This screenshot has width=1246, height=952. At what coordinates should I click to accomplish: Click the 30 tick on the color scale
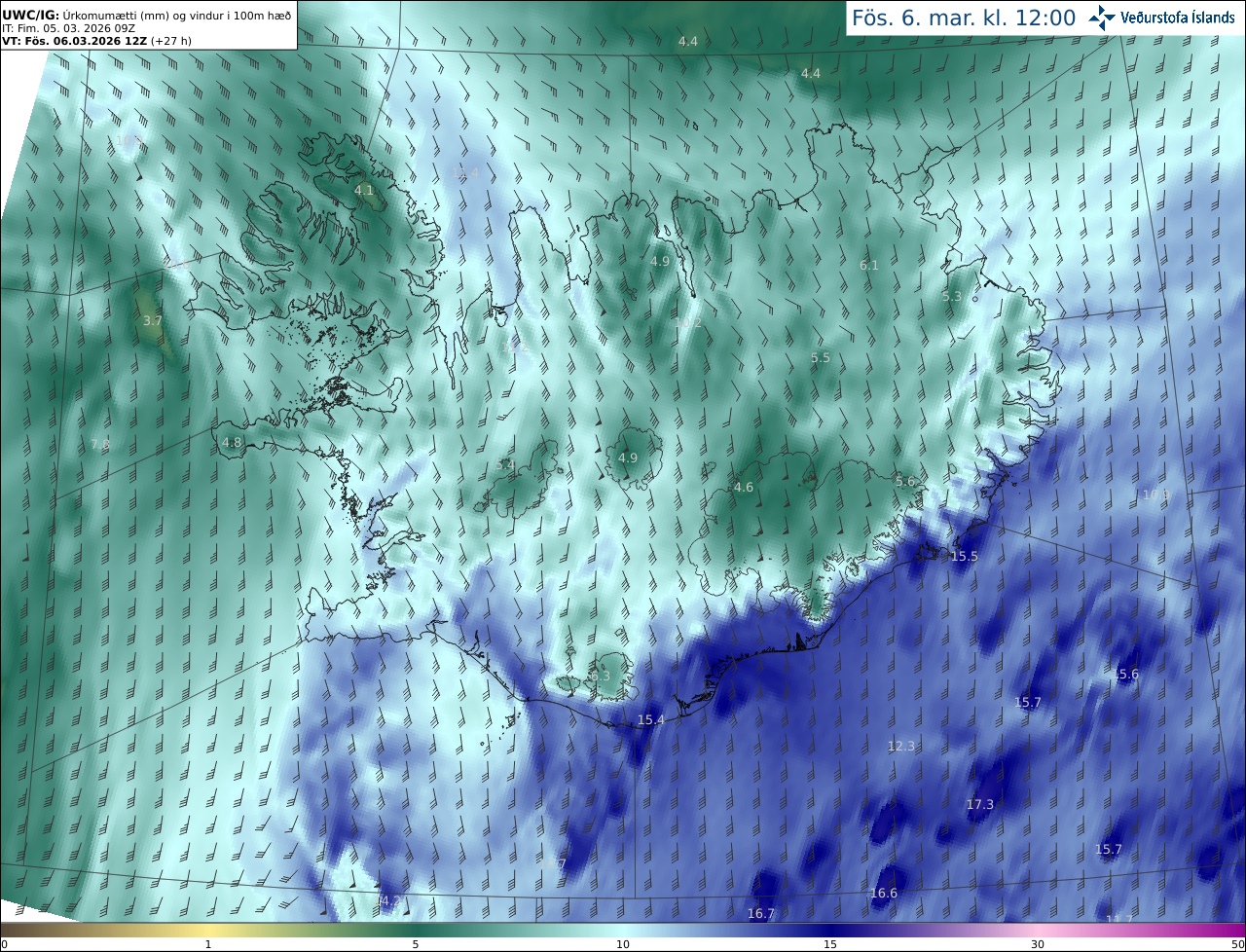click(x=1038, y=944)
